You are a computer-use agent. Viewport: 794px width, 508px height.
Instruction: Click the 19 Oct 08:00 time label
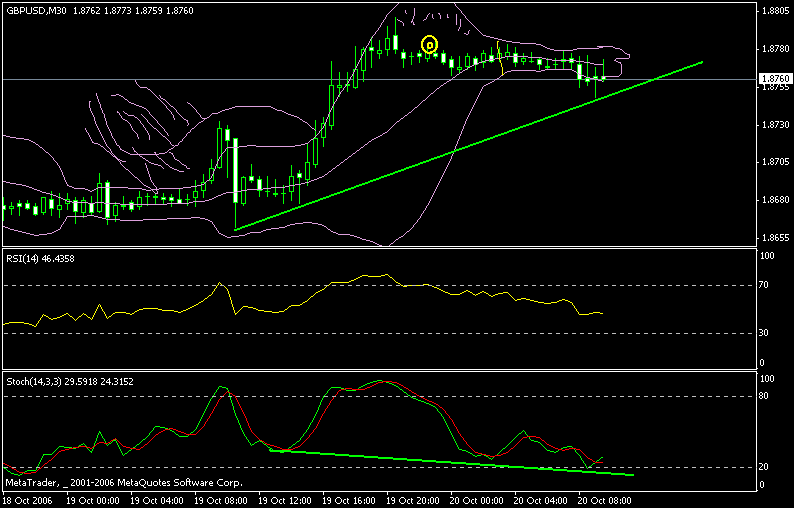(221, 501)
